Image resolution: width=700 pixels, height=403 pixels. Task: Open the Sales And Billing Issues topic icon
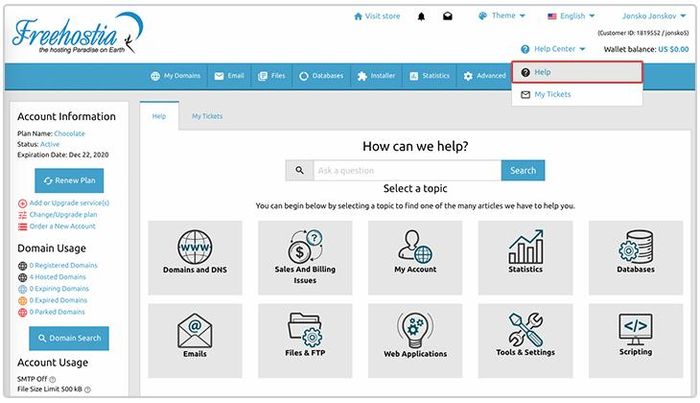point(305,246)
